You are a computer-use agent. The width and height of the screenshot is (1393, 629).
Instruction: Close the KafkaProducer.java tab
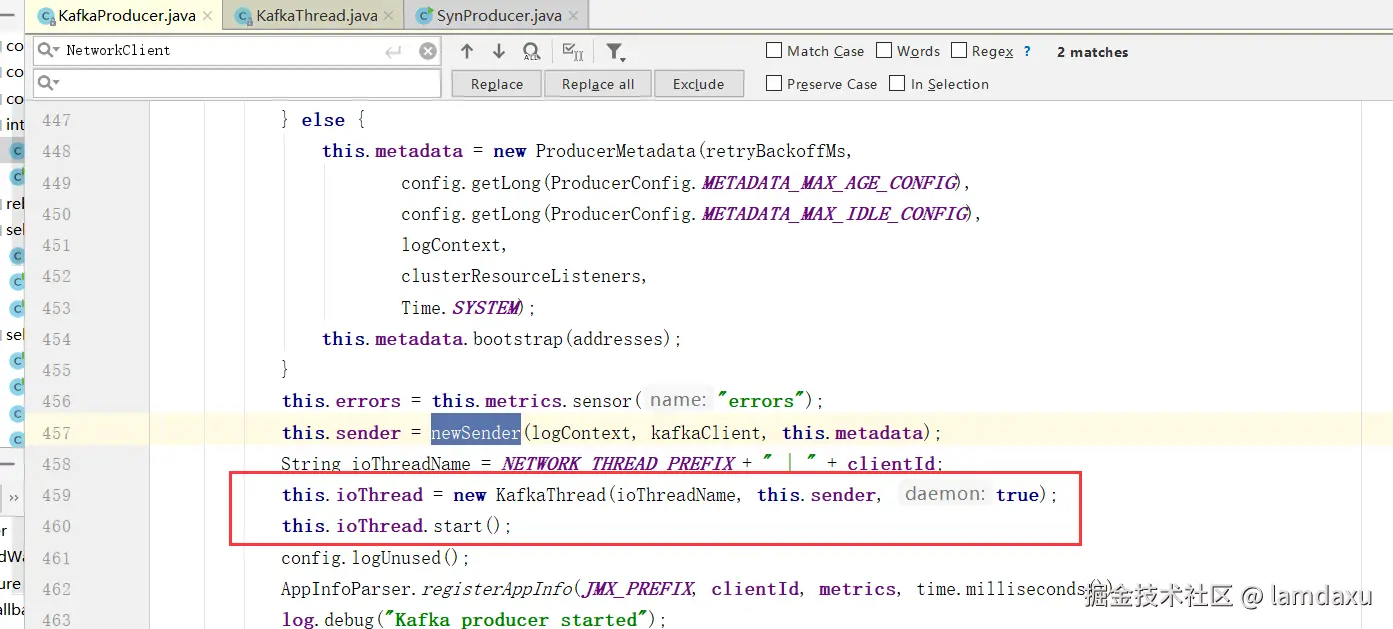point(207,16)
